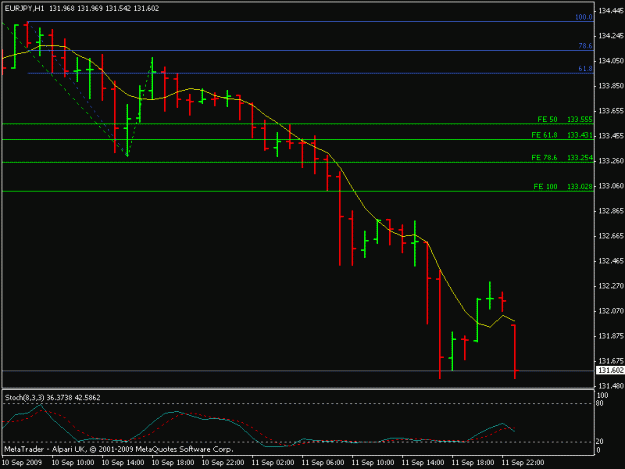The height and width of the screenshot is (469, 625).
Task: Click the stochastic 20 level label
Action: [599, 442]
